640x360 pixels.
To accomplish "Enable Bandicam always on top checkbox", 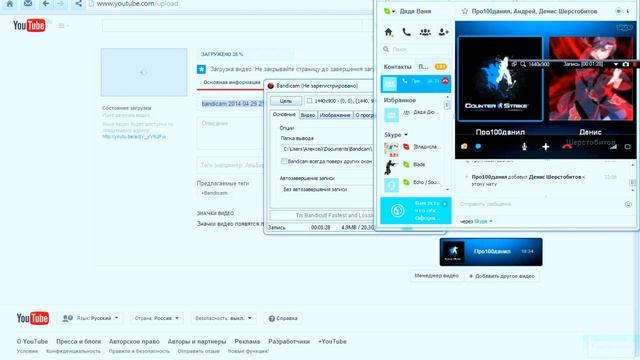I will coord(284,161).
